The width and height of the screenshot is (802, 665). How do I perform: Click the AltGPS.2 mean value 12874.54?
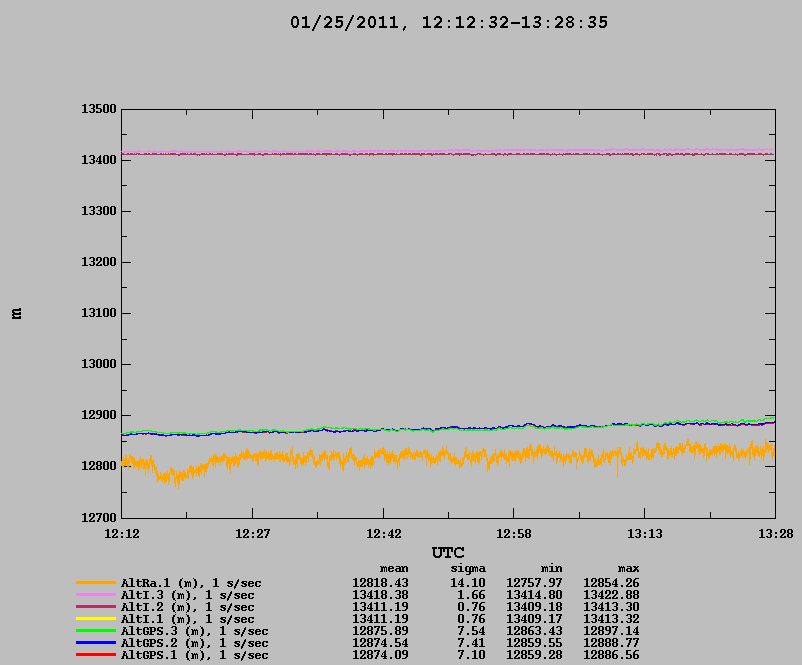coord(380,643)
